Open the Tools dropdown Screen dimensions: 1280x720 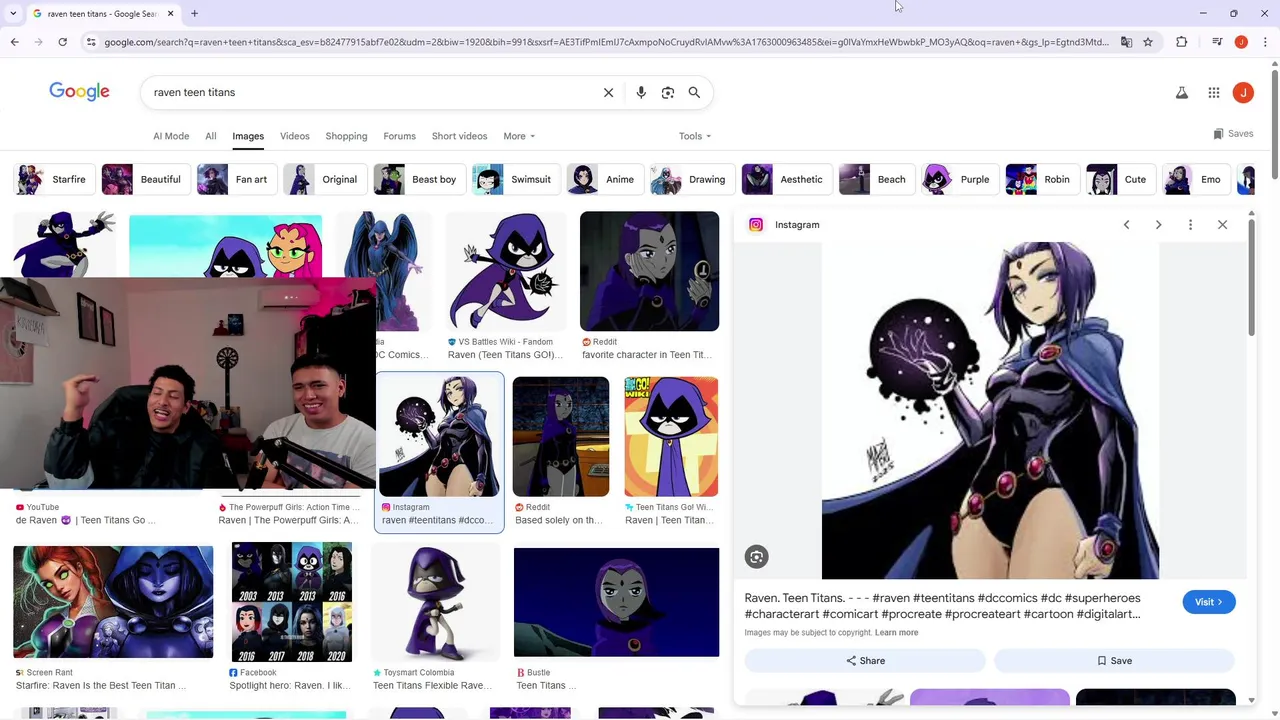[695, 136]
